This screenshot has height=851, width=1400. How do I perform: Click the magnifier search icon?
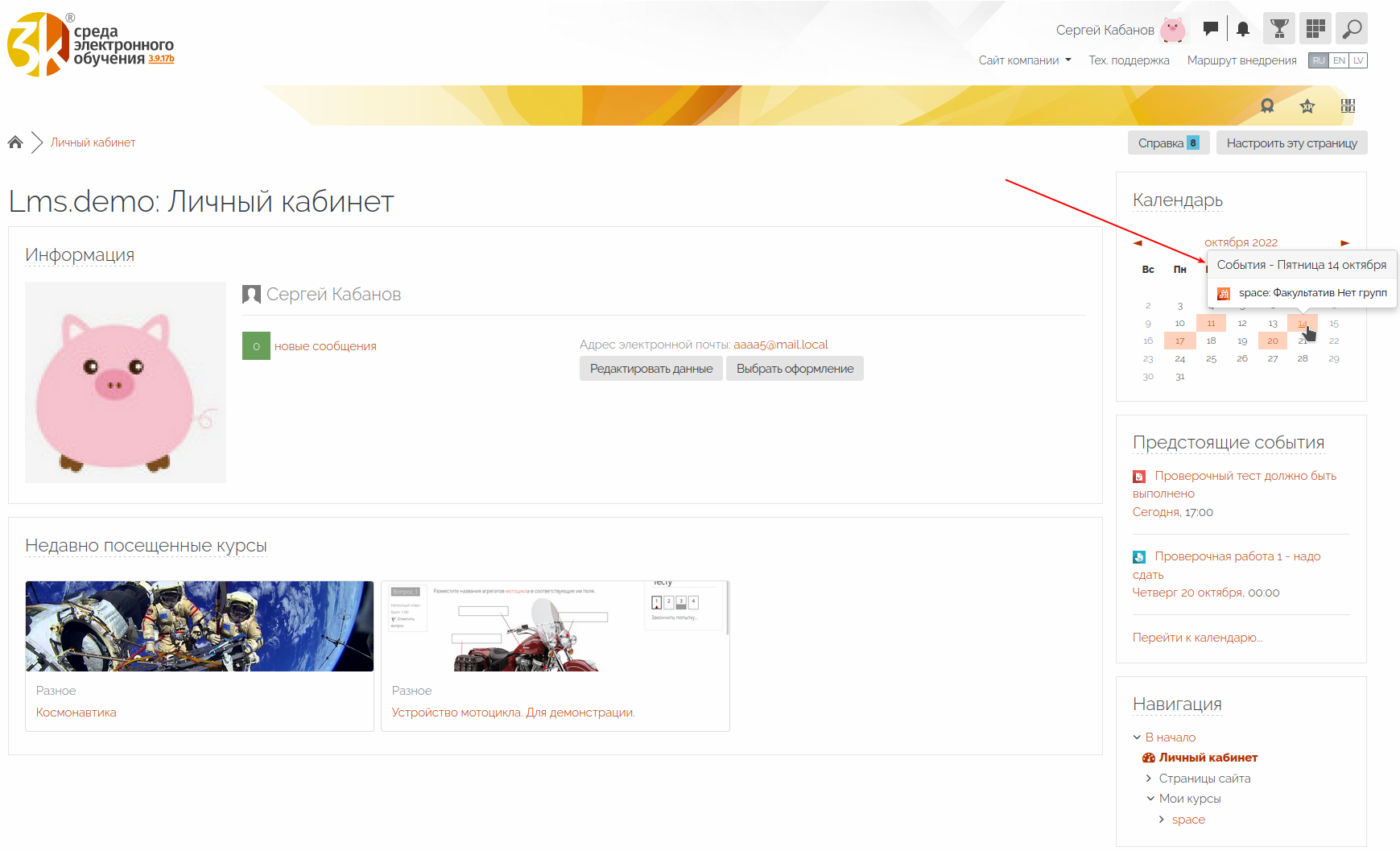coord(1352,29)
